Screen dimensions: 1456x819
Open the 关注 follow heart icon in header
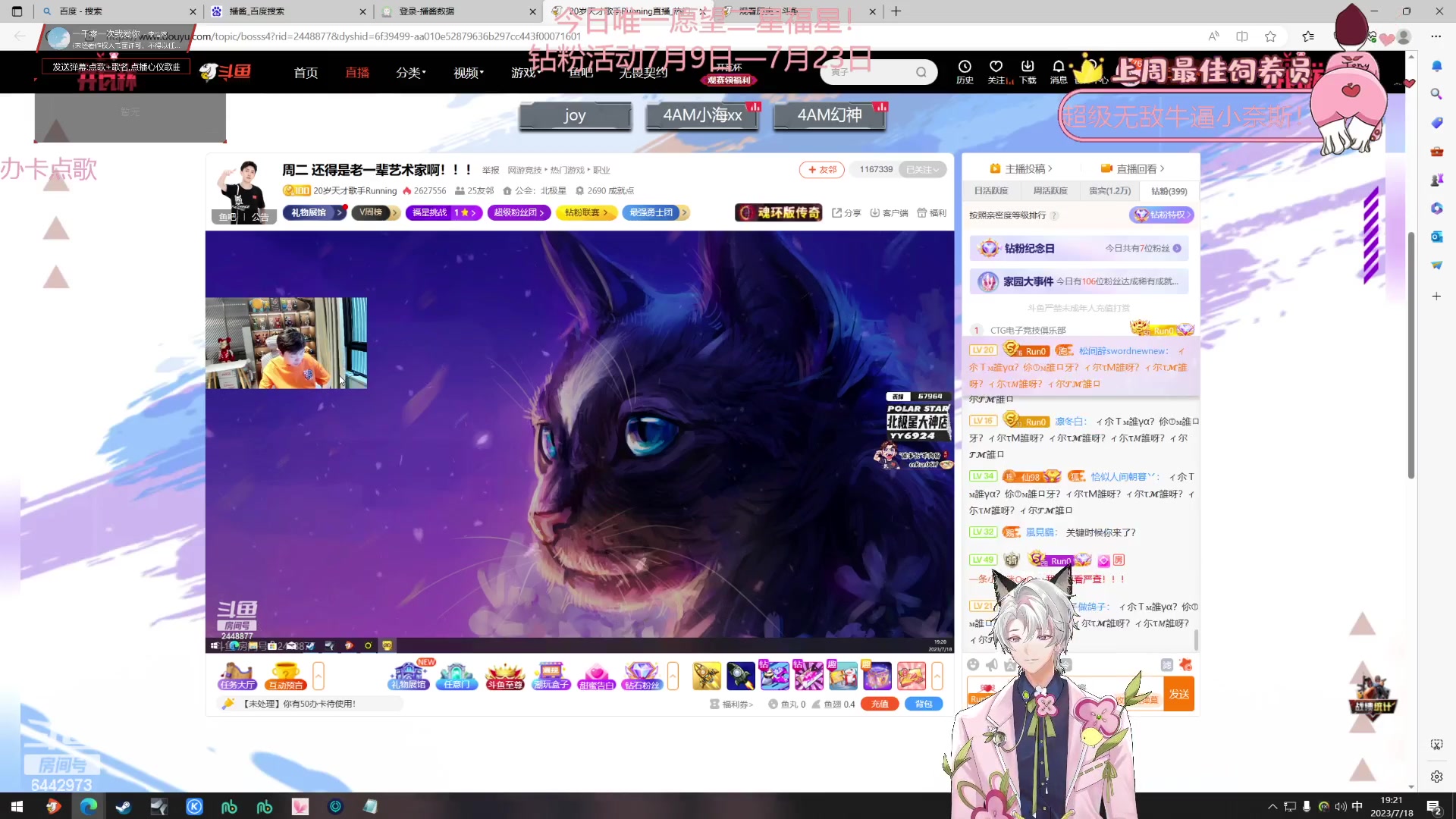point(996,71)
